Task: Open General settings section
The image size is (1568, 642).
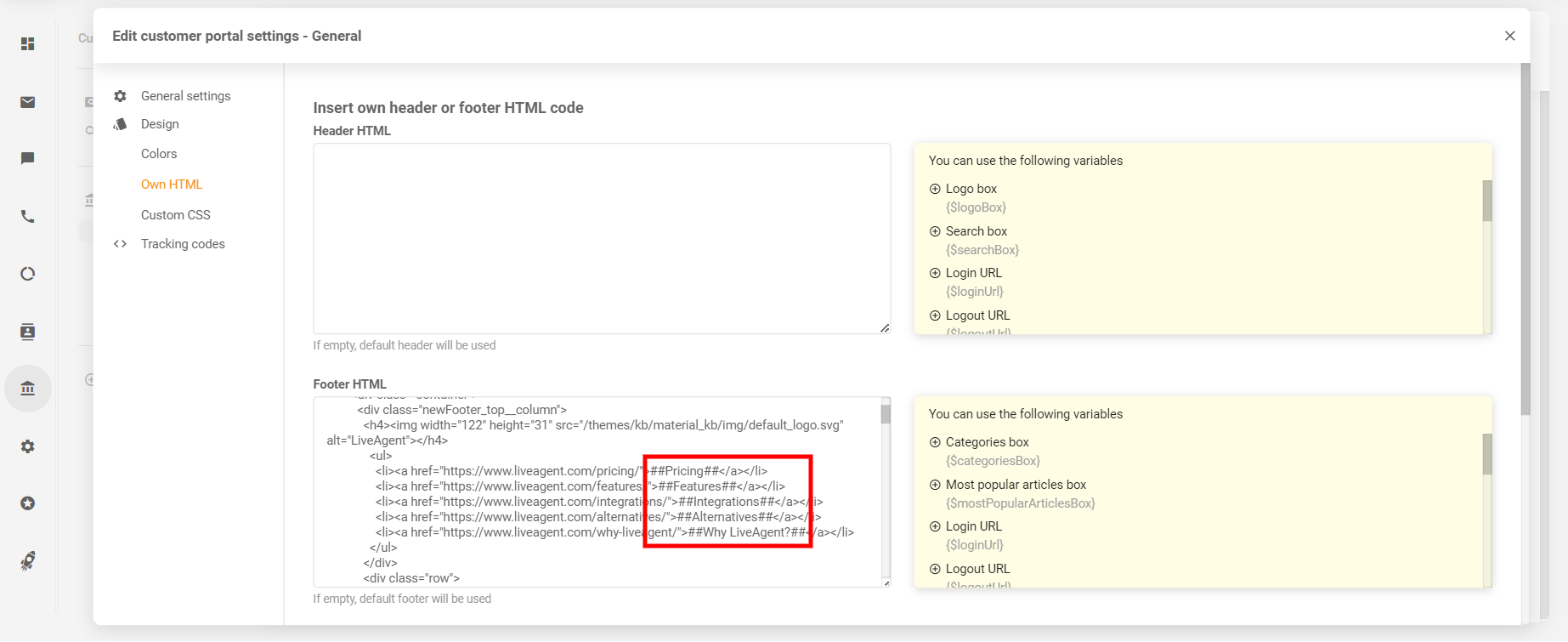Action: pyautogui.click(x=185, y=96)
